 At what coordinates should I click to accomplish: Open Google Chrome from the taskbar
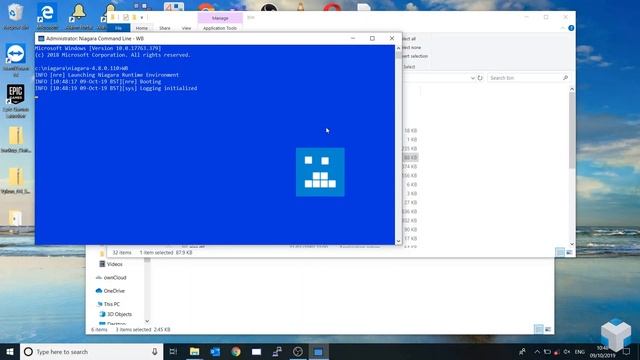click(236, 351)
